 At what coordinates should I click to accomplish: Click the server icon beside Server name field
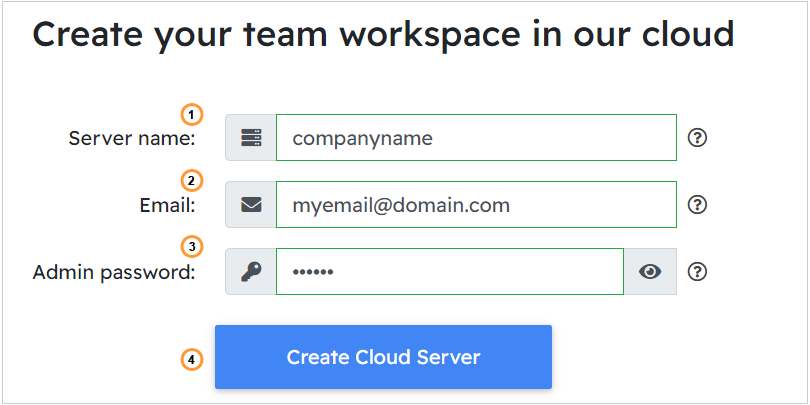click(x=252, y=138)
